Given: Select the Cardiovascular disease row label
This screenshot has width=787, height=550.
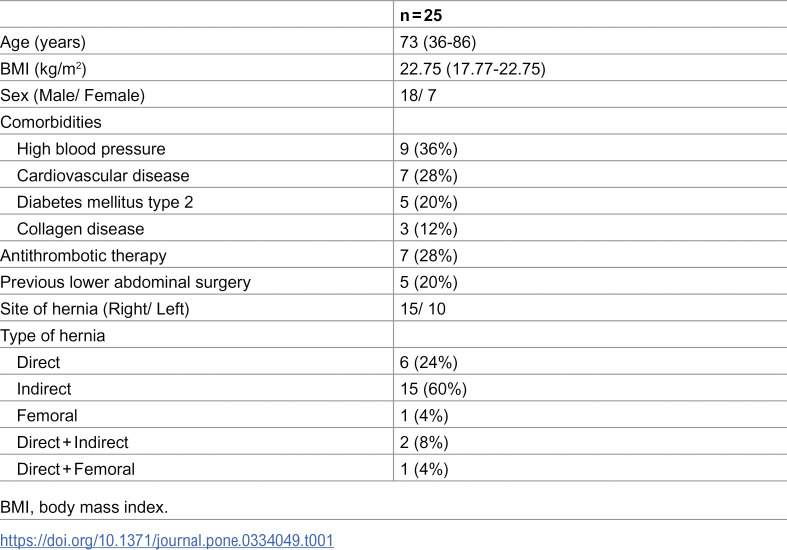Looking at the screenshot, I should [x=103, y=176].
